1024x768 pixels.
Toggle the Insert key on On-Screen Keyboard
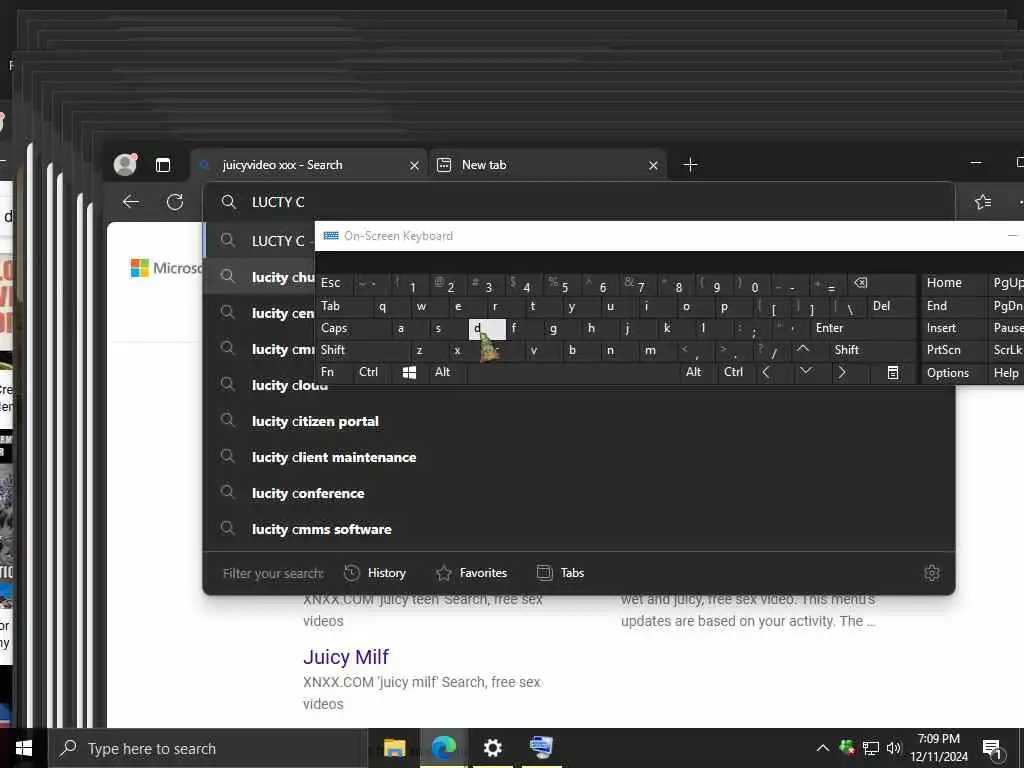(954, 328)
